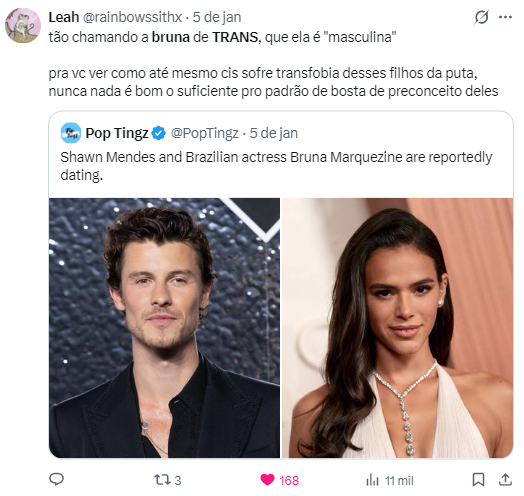Click the Leah display name
This screenshot has height=496, width=524.
pyautogui.click(x=64, y=17)
